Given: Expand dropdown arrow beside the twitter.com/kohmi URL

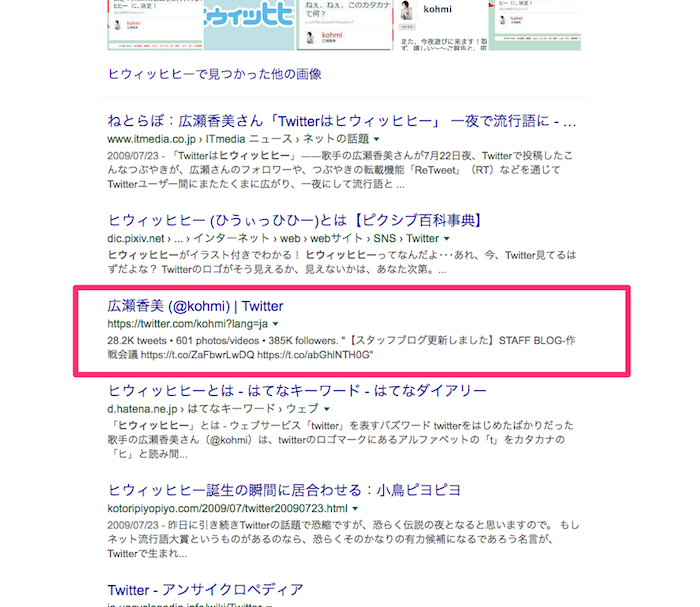Looking at the screenshot, I should point(276,325).
